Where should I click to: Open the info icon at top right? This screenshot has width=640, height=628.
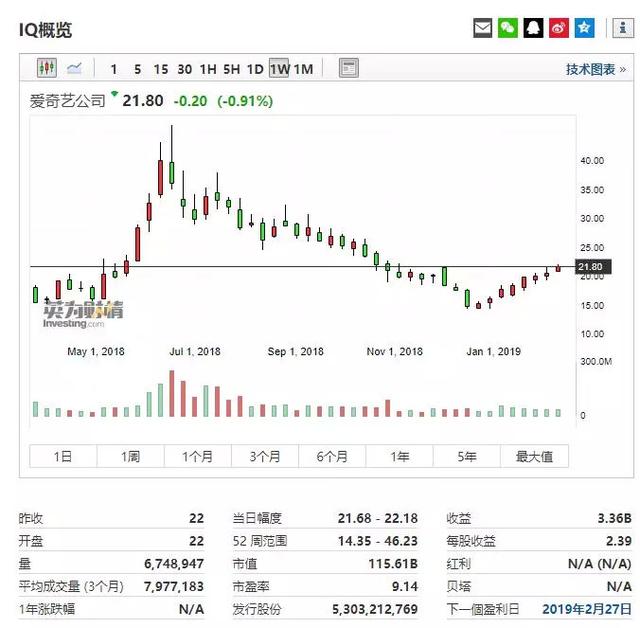[623, 28]
